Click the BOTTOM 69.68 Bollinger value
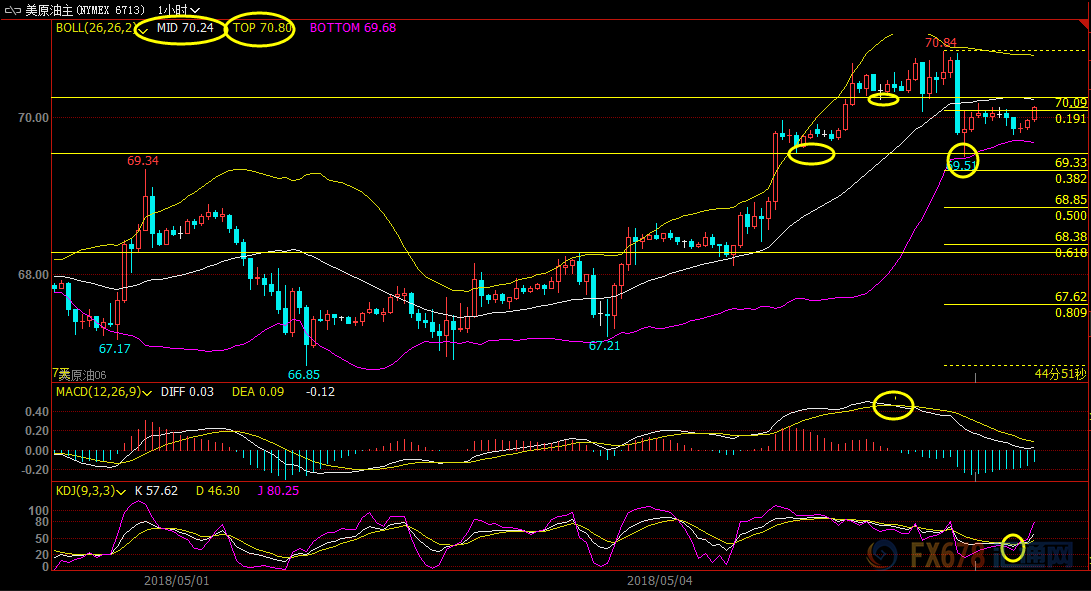Screen dimensions: 1091x591 click(x=353, y=28)
